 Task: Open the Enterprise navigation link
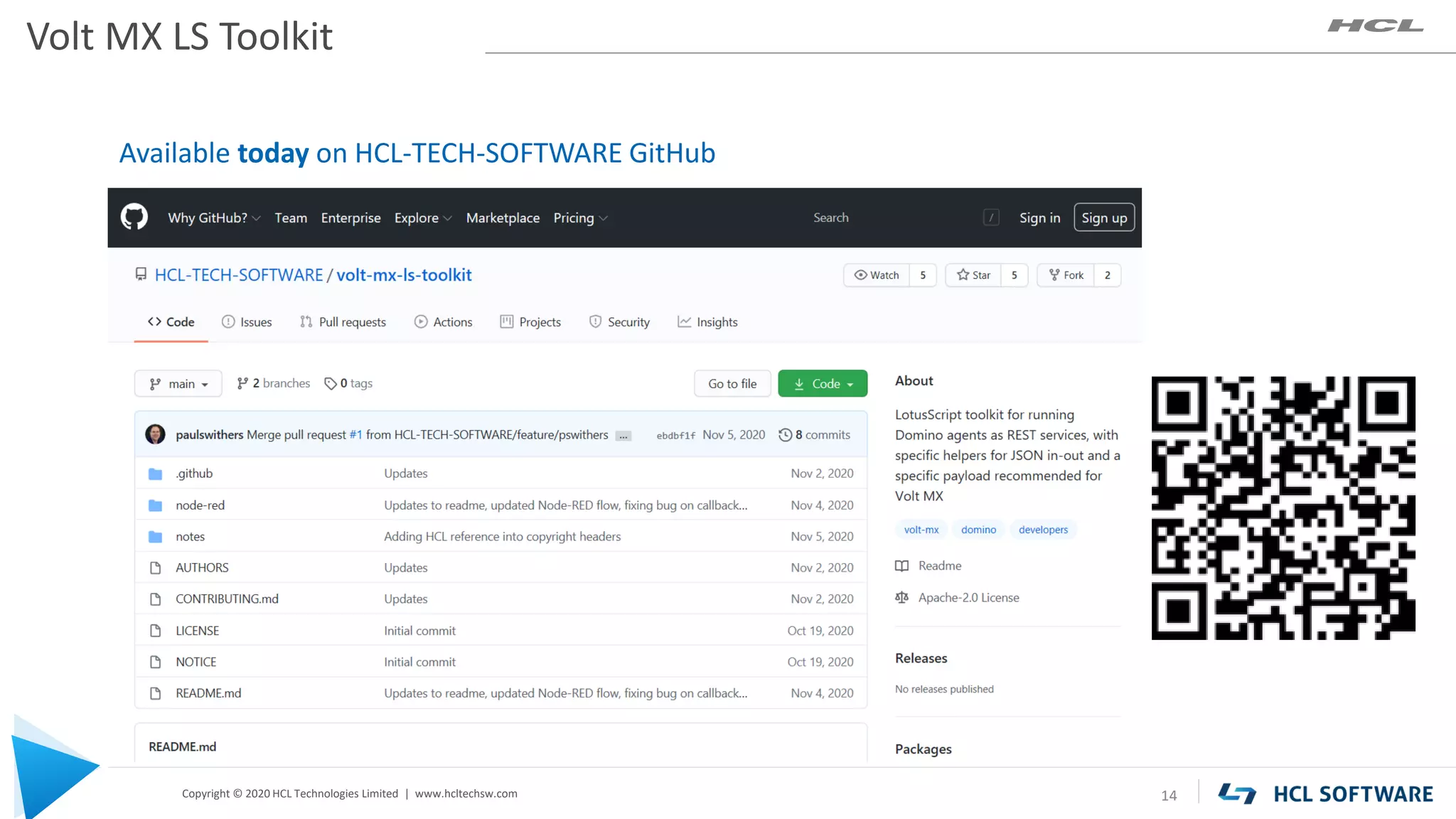[x=350, y=218]
